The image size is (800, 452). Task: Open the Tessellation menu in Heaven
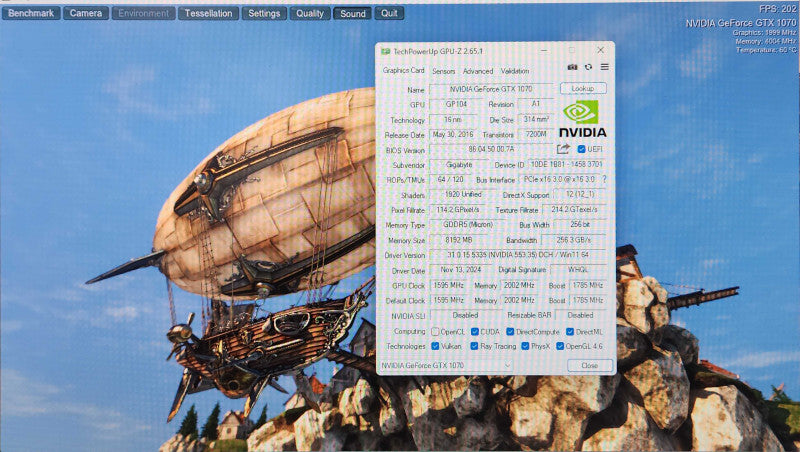tap(208, 13)
